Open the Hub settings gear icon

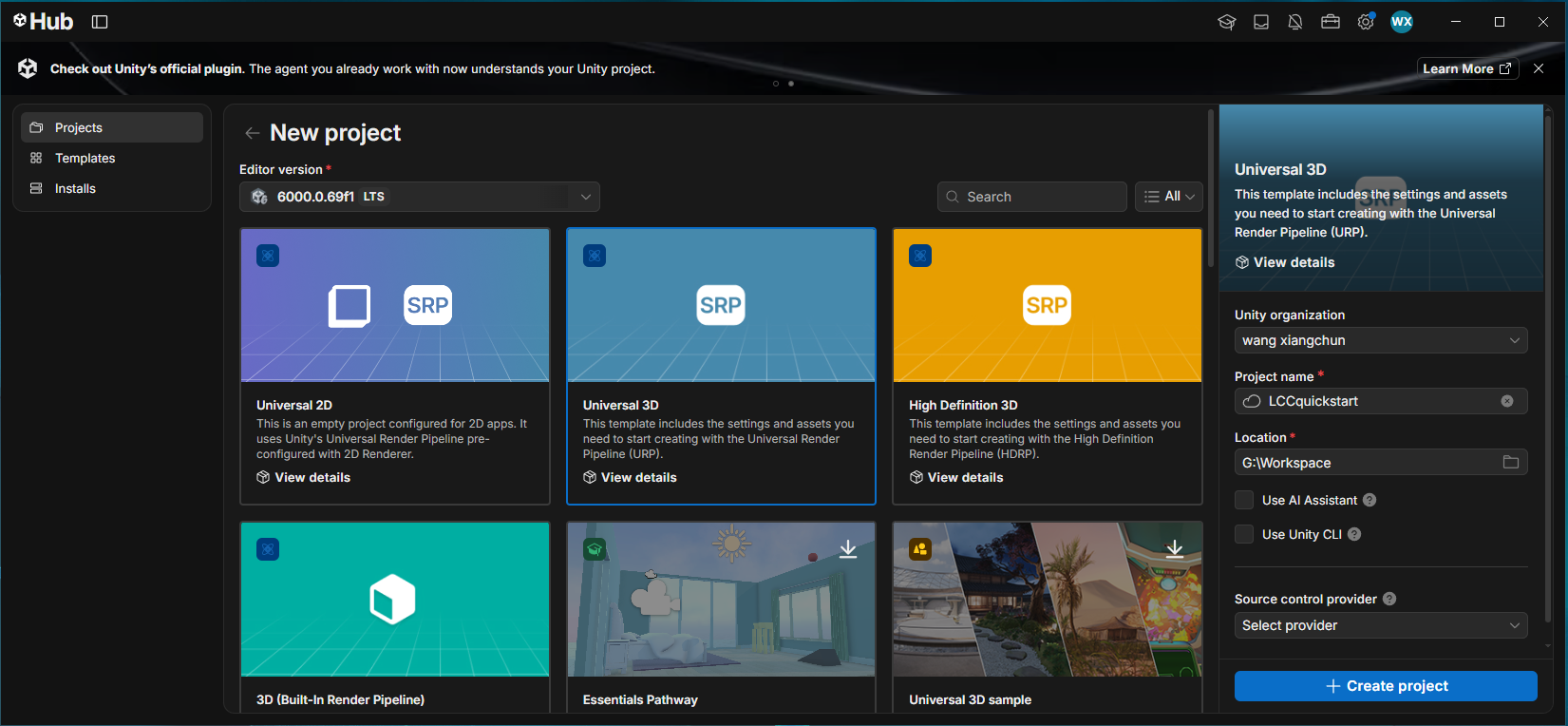coord(1366,22)
